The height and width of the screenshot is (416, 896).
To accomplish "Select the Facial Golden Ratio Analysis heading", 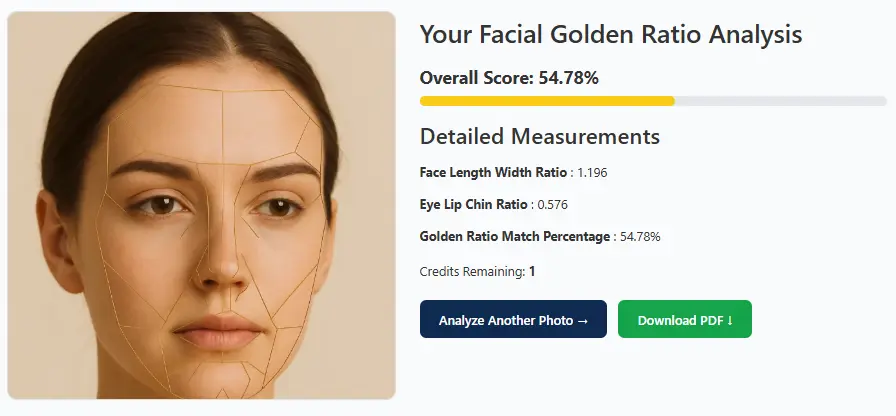I will pos(610,34).
